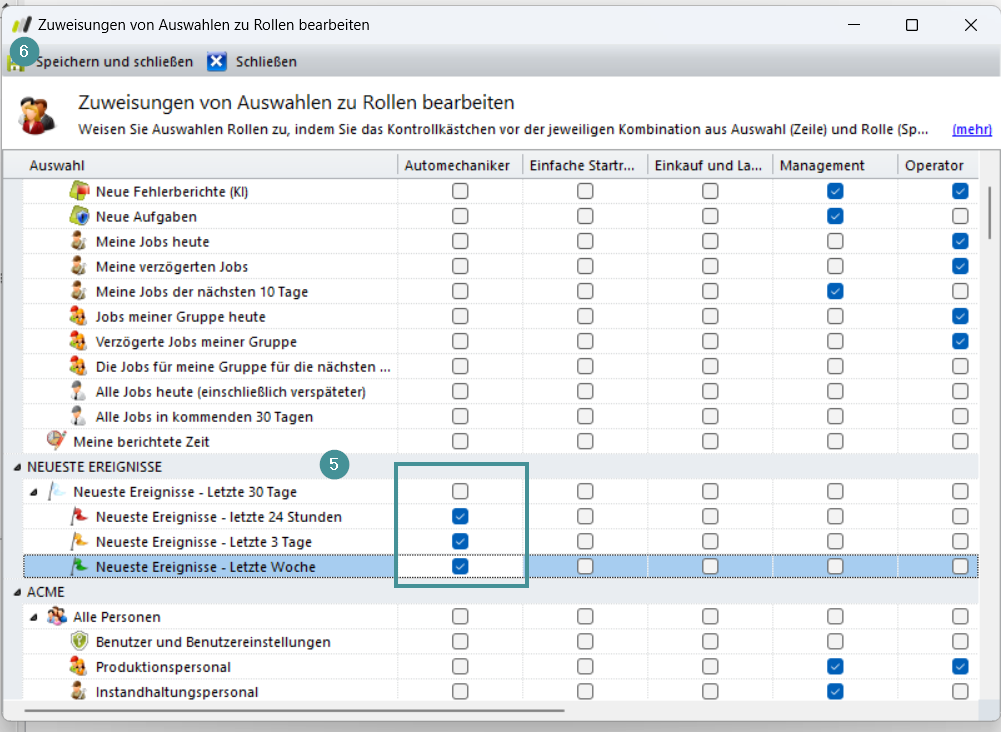Image resolution: width=1001 pixels, height=732 pixels.
Task: Click the people icon beside Alle Personen
Action: click(x=57, y=617)
